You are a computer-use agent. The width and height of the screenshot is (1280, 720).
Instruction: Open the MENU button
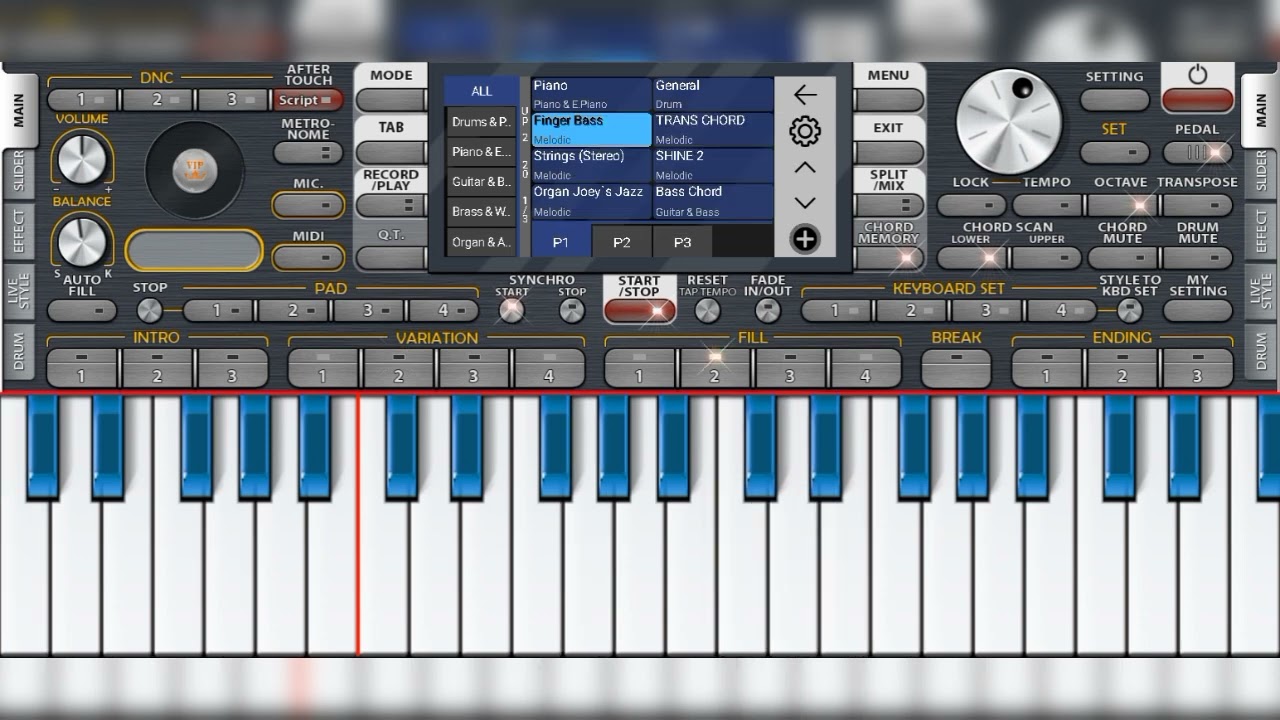[x=888, y=100]
